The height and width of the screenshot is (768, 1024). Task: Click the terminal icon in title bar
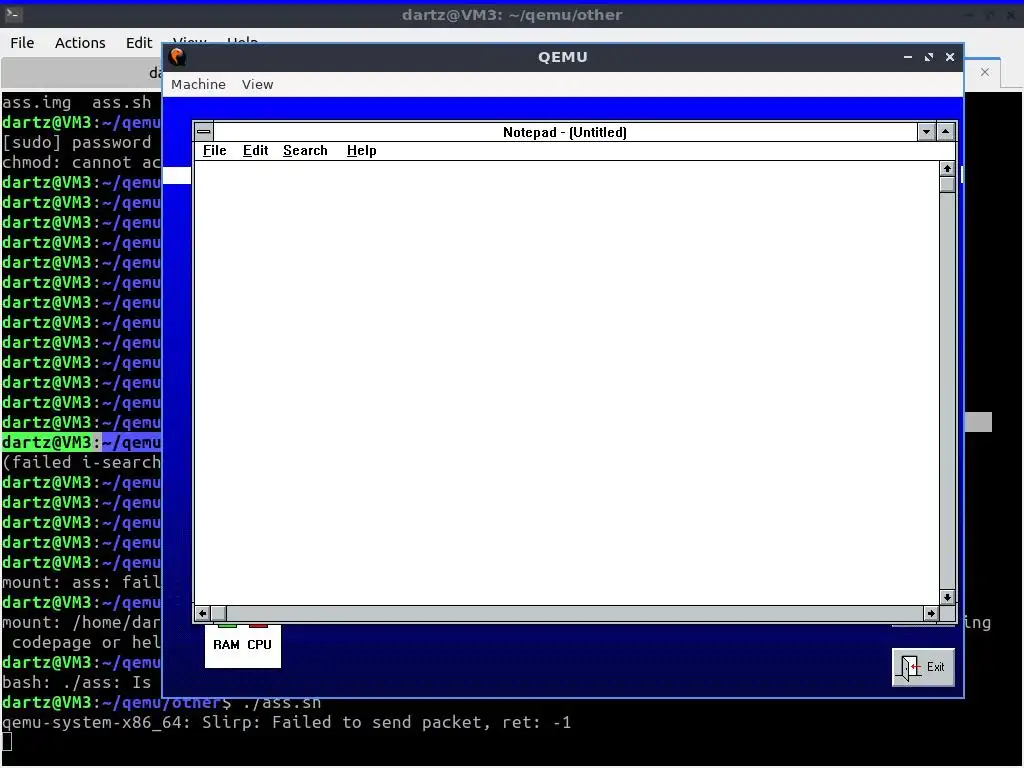[x=14, y=14]
